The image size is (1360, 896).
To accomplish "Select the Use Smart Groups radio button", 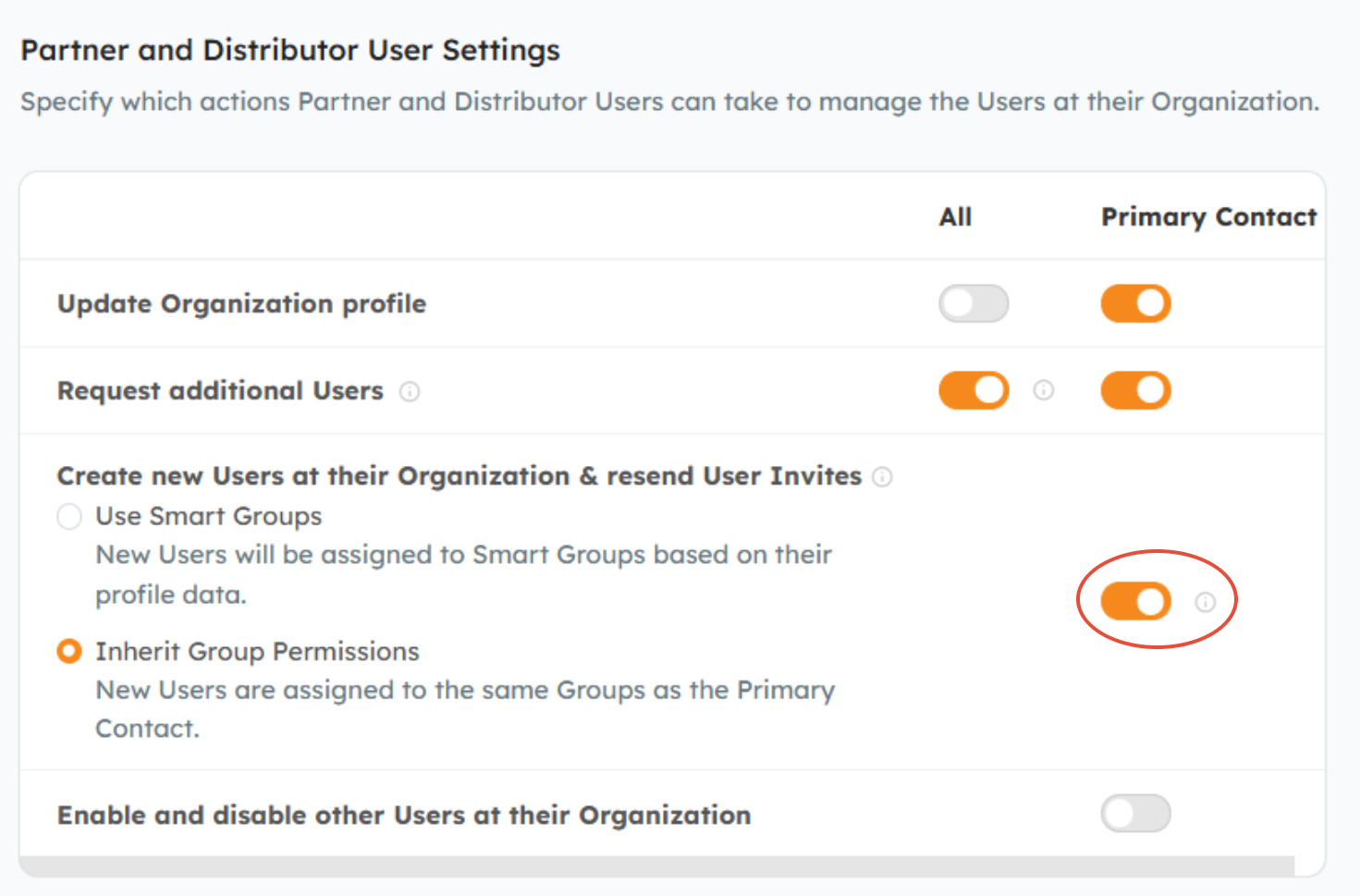I will point(69,516).
